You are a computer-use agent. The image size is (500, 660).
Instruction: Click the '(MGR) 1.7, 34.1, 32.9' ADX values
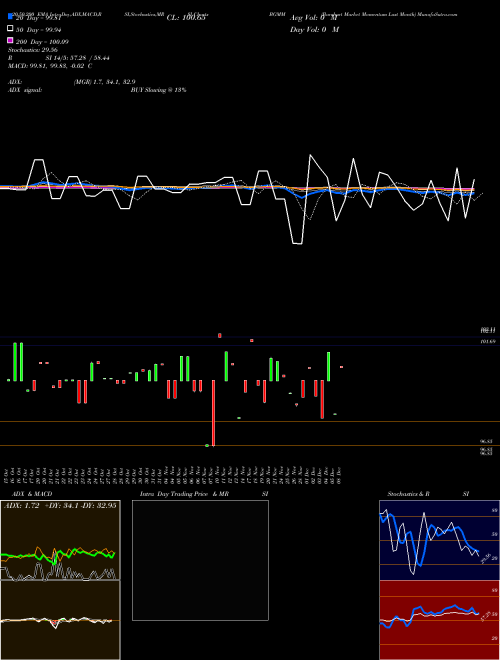104,82
